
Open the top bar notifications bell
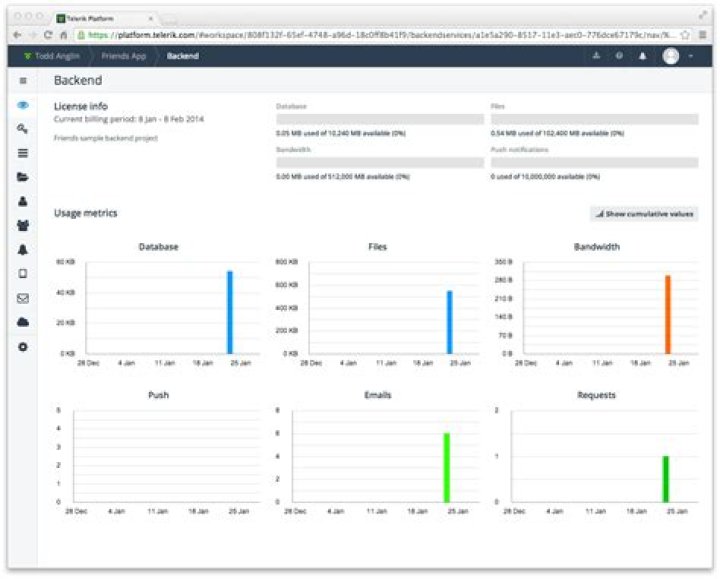pos(642,56)
